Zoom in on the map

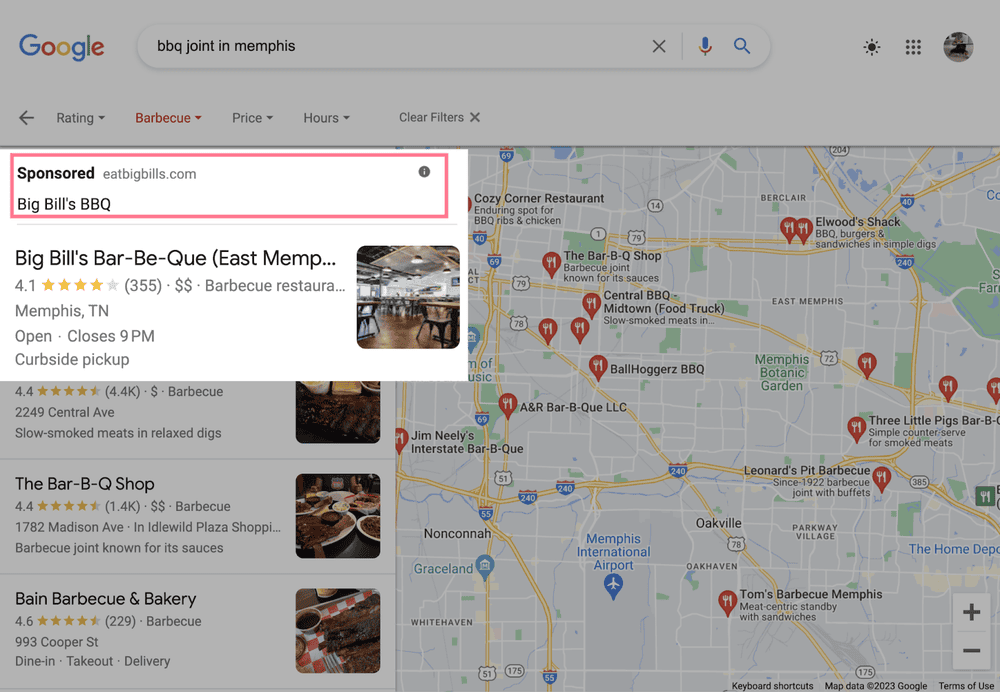971,612
